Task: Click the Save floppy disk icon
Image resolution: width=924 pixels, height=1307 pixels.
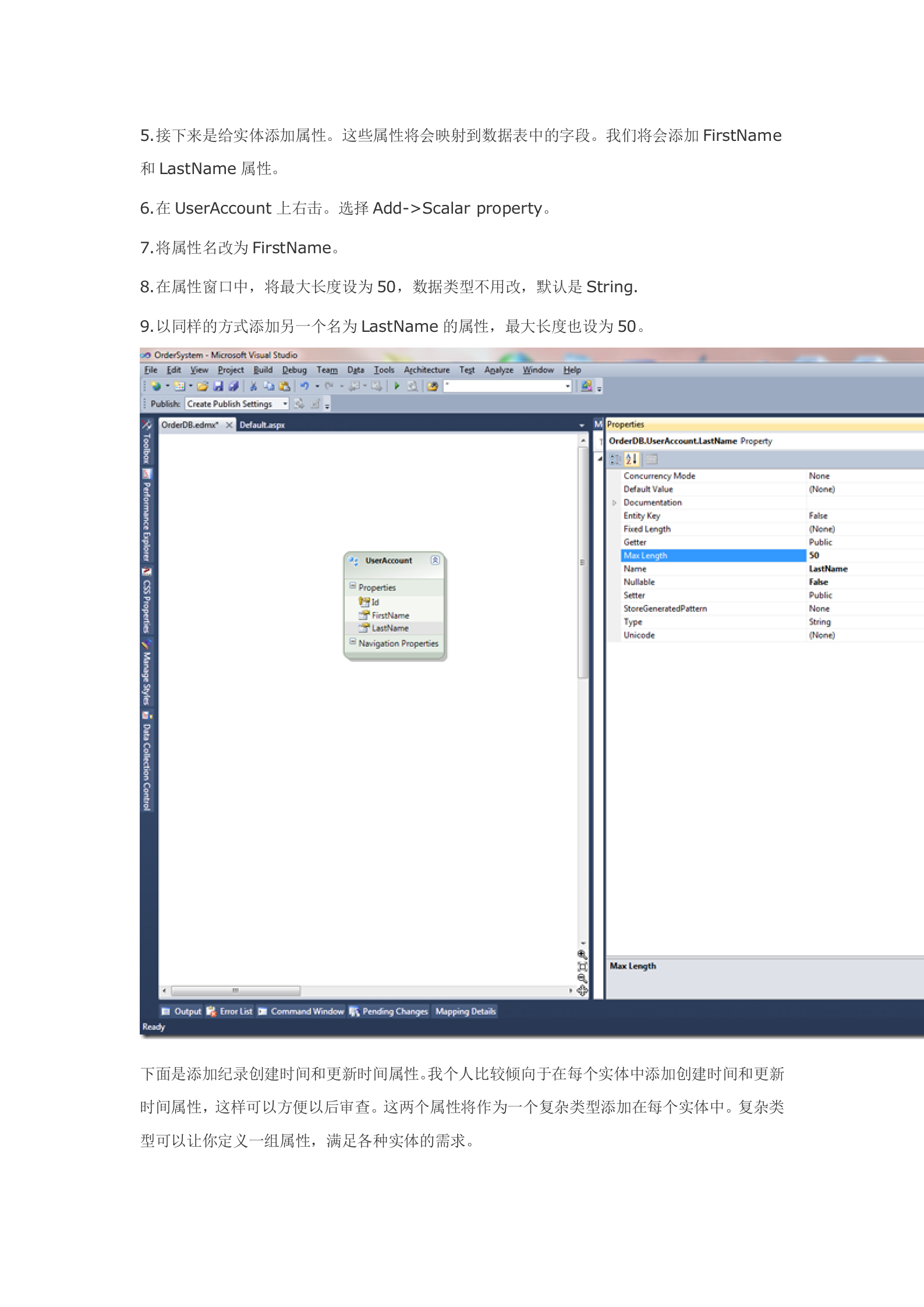Action: point(218,386)
